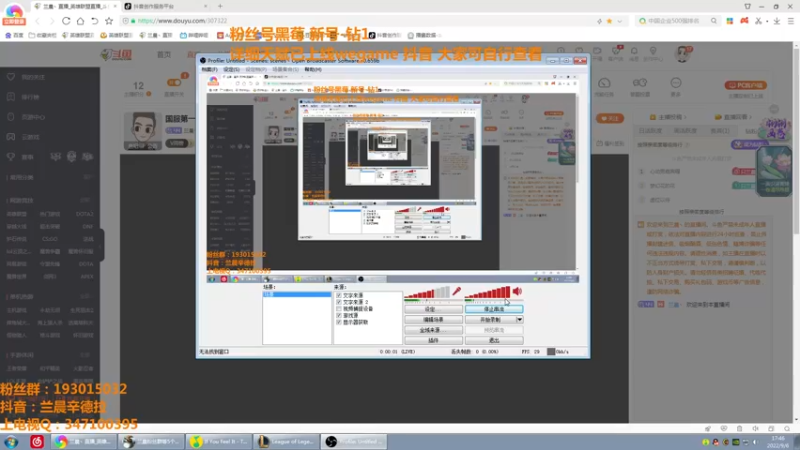Open the Windows Start button
This screenshot has width=800, height=450.
11,442
